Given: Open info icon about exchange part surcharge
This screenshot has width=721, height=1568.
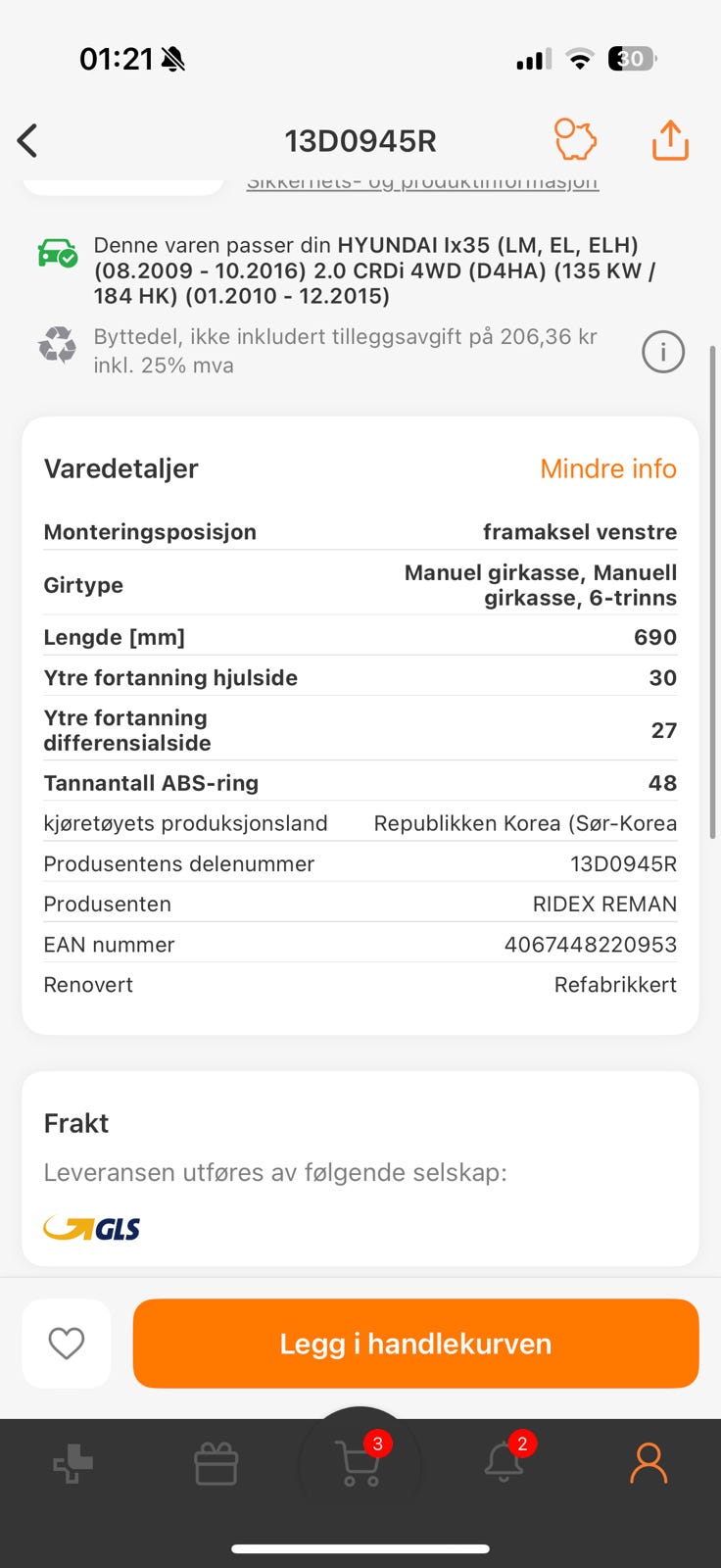Looking at the screenshot, I should point(663,352).
